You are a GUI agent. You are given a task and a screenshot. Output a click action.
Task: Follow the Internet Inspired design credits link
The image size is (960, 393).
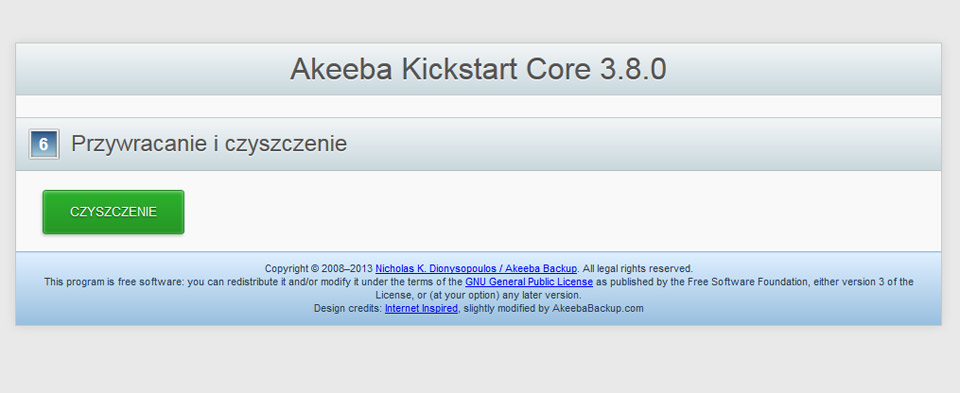coord(421,309)
